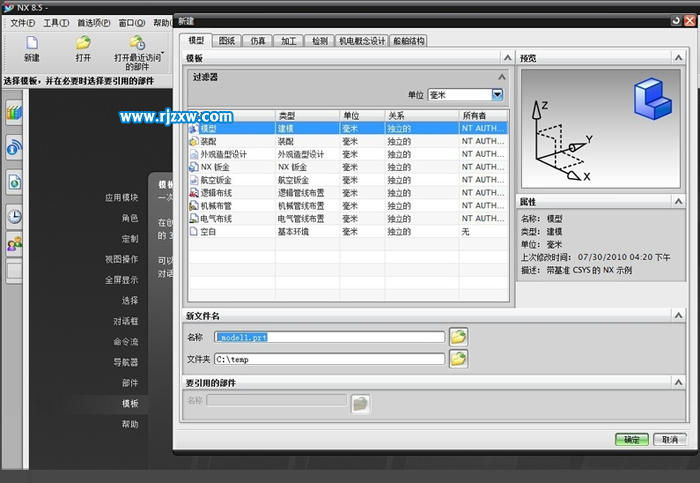Select the 航空钣金 template row
Image resolution: width=700 pixels, height=483 pixels.
click(x=348, y=180)
